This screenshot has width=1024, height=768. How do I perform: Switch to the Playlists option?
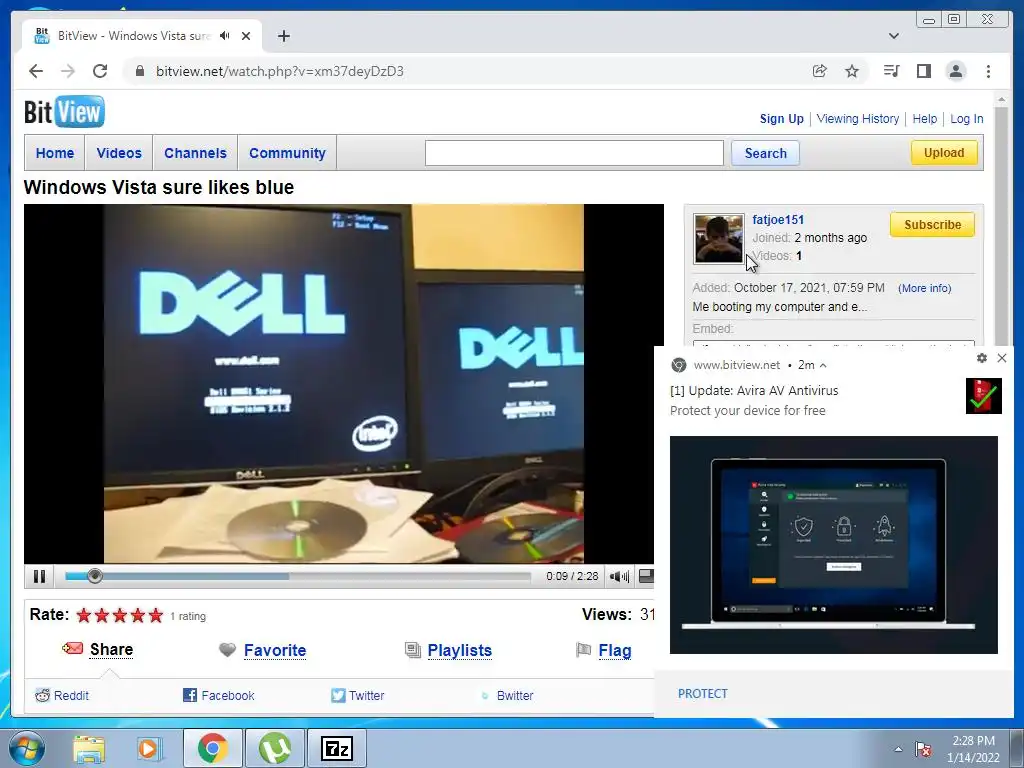pyautogui.click(x=460, y=650)
